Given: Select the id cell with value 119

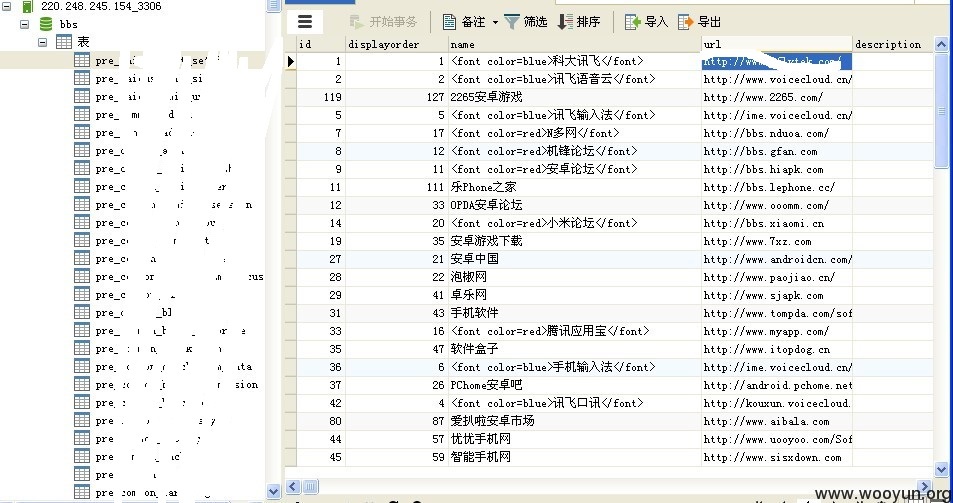Looking at the screenshot, I should [x=321, y=97].
